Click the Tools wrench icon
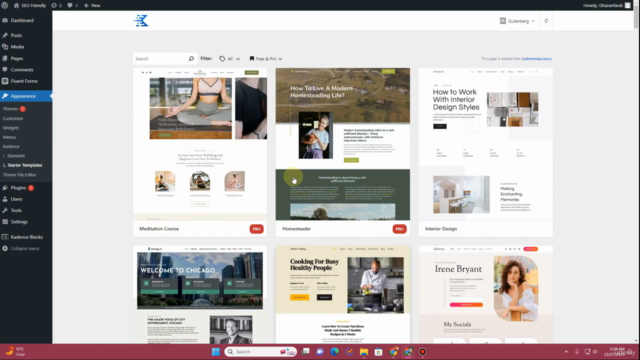 tap(5, 211)
